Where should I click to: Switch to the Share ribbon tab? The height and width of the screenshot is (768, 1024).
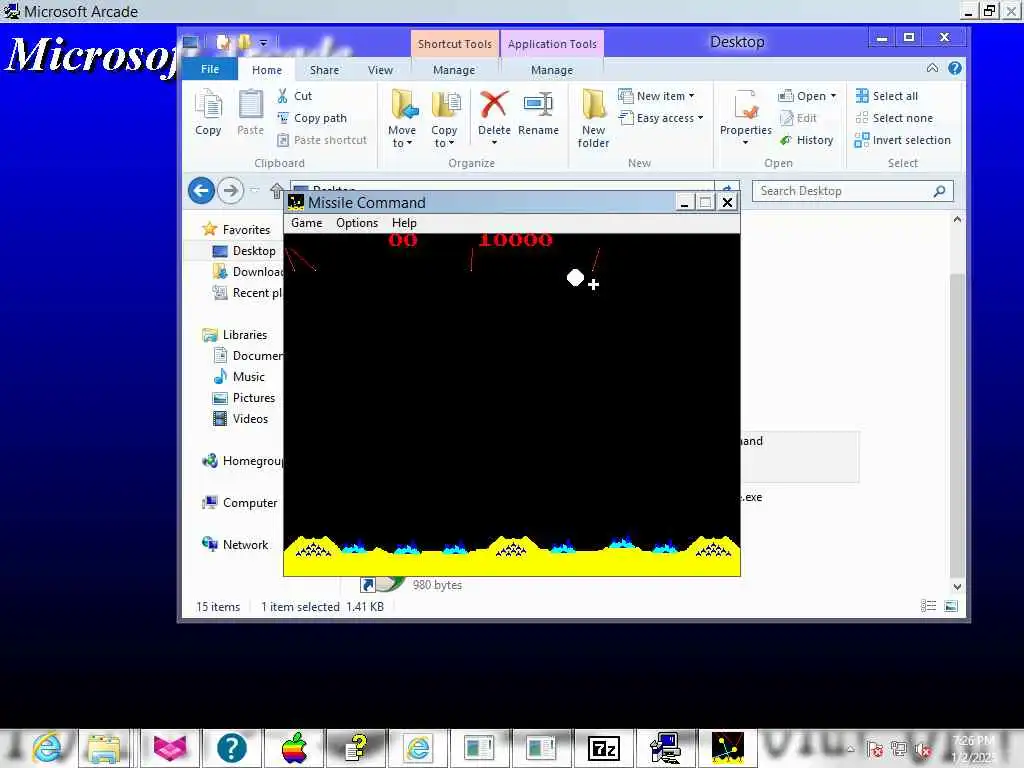click(x=324, y=70)
